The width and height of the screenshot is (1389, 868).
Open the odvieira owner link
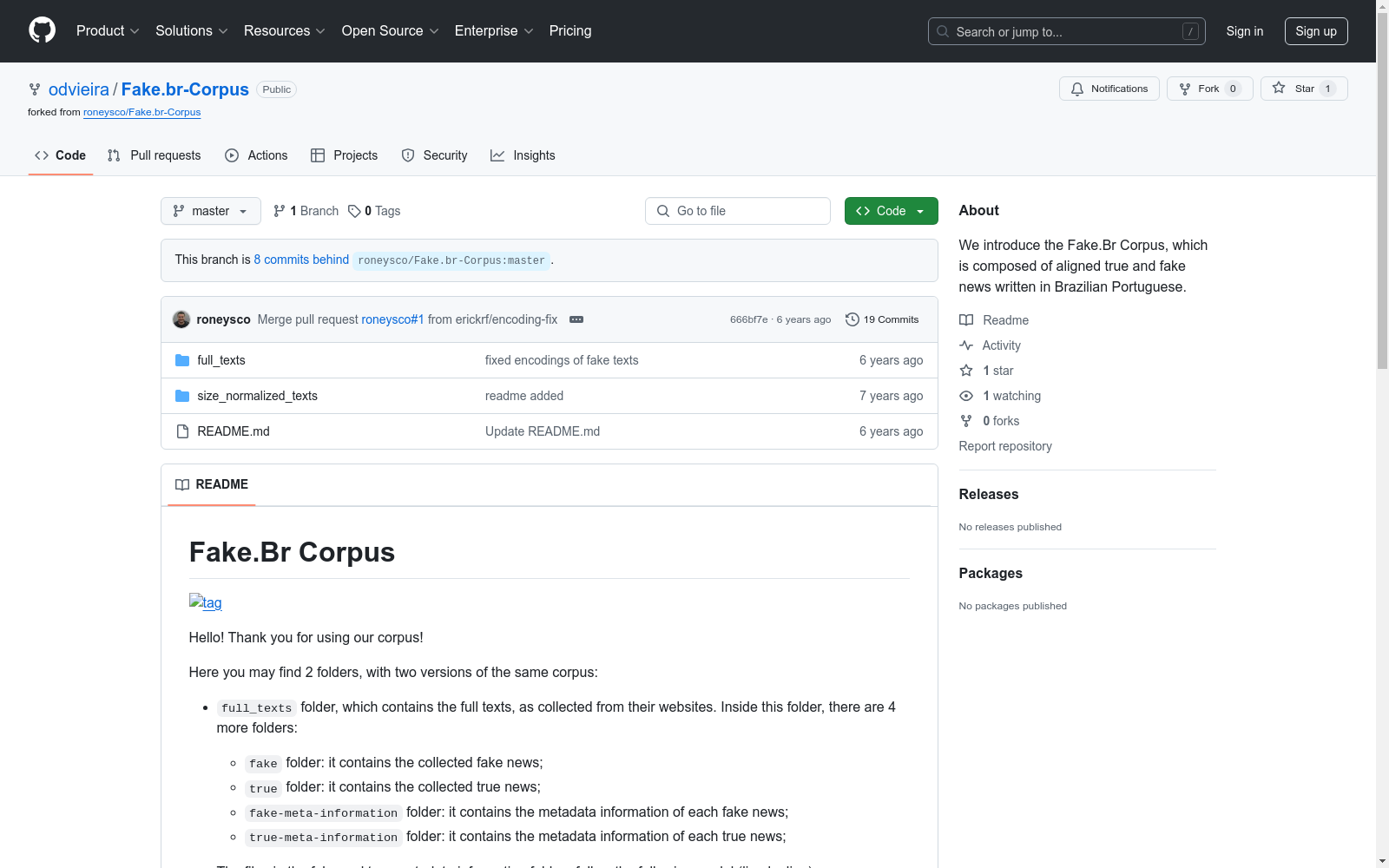point(79,89)
